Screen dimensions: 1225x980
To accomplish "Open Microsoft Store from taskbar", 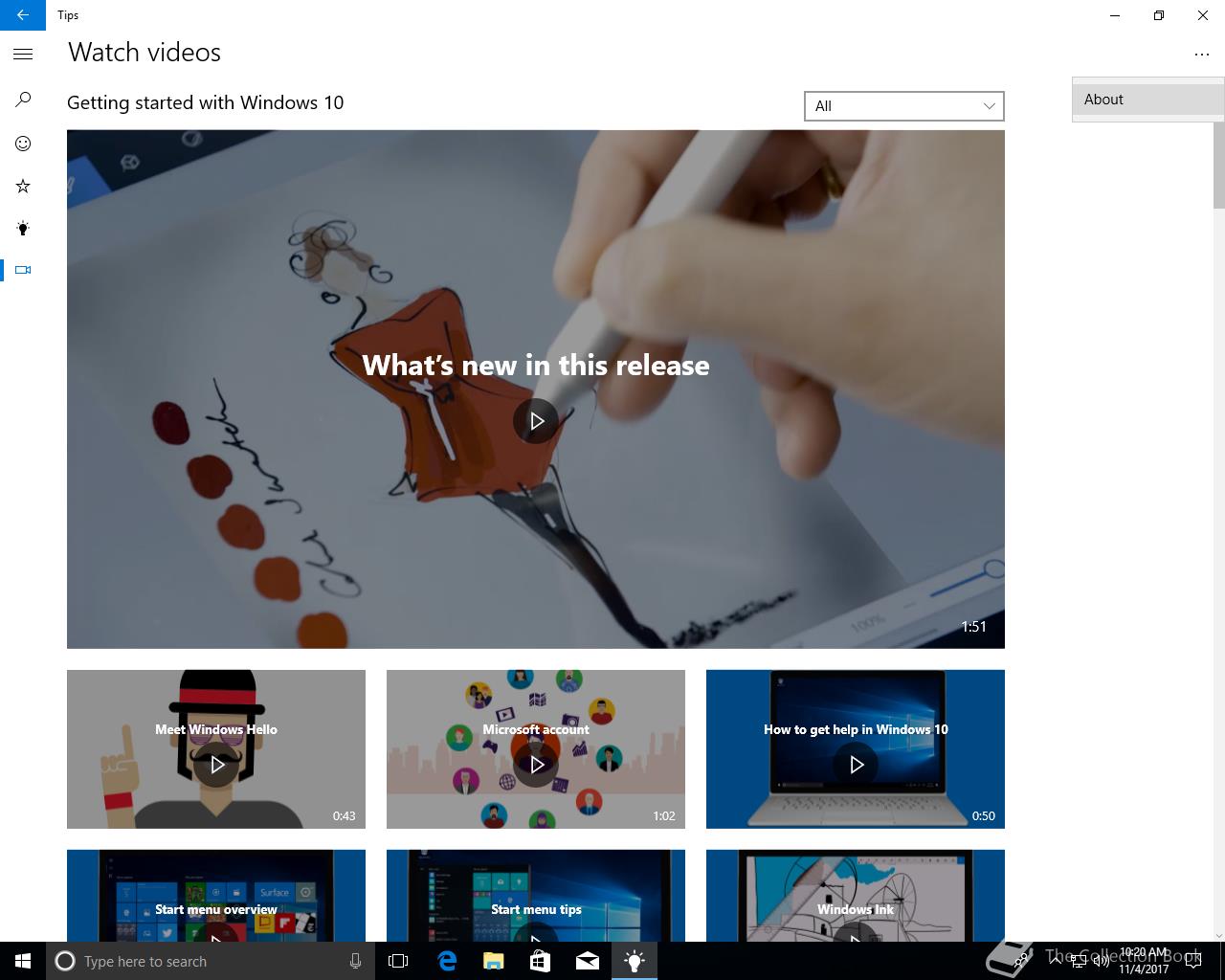I will pyautogui.click(x=540, y=961).
